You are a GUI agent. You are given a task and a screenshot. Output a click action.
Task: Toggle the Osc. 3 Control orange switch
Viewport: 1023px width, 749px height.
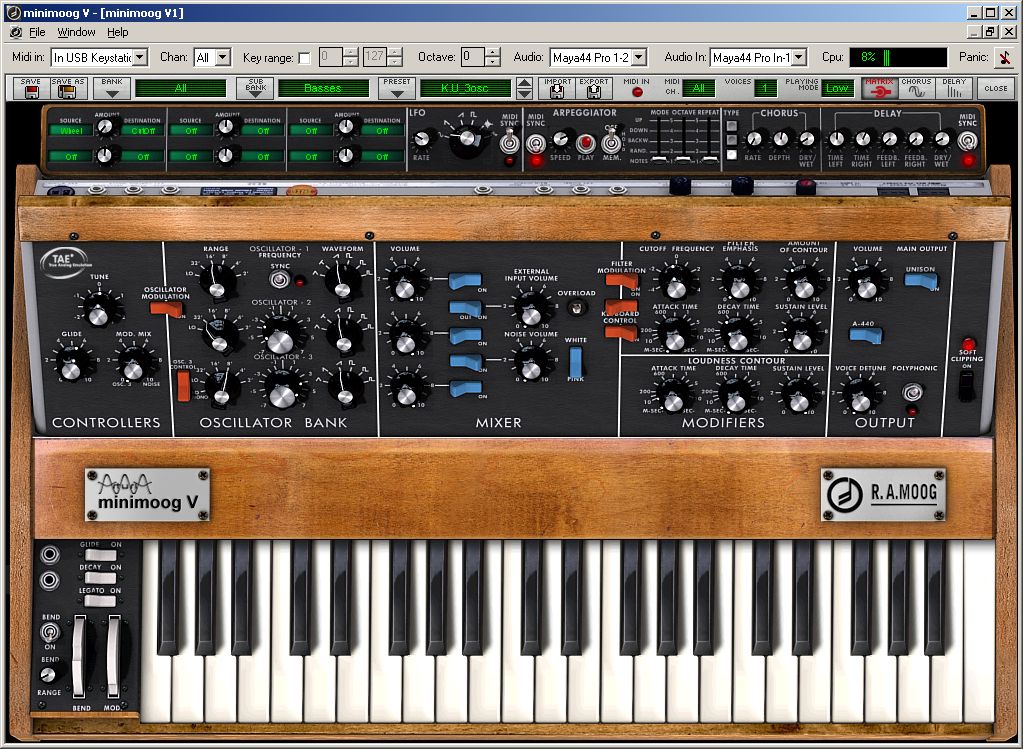tap(183, 386)
